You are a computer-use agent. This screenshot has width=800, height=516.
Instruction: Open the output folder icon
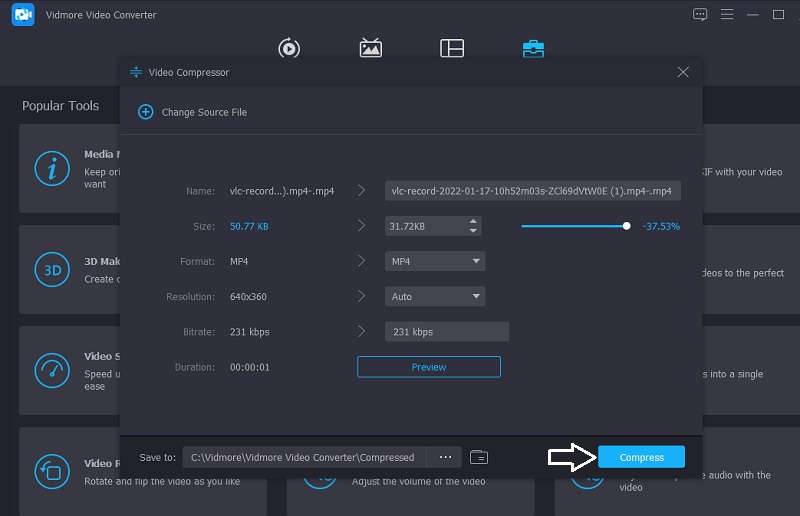[x=479, y=457]
